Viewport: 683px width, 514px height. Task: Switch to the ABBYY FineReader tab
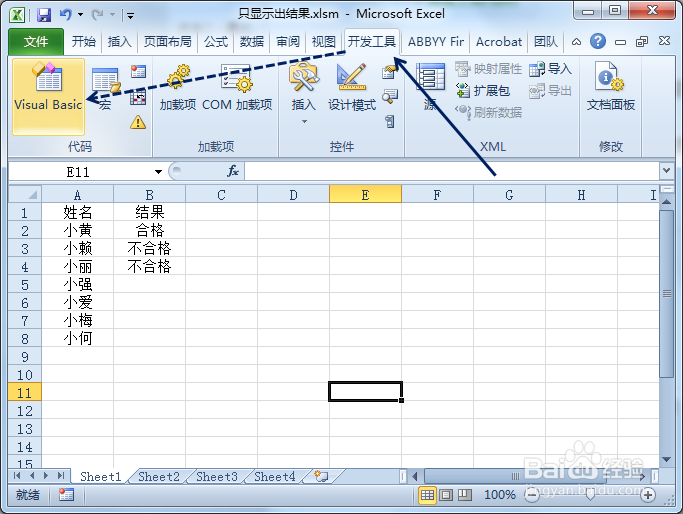436,41
